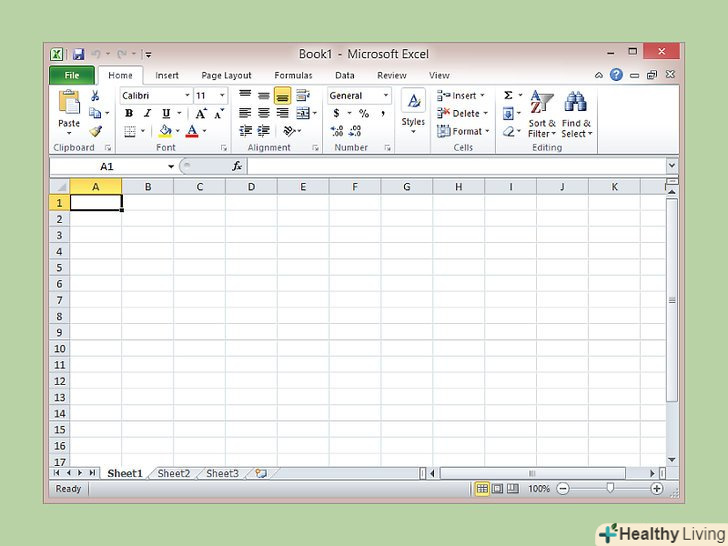The width and height of the screenshot is (728, 546).
Task: Open the Formulas ribbon tab
Action: point(293,75)
